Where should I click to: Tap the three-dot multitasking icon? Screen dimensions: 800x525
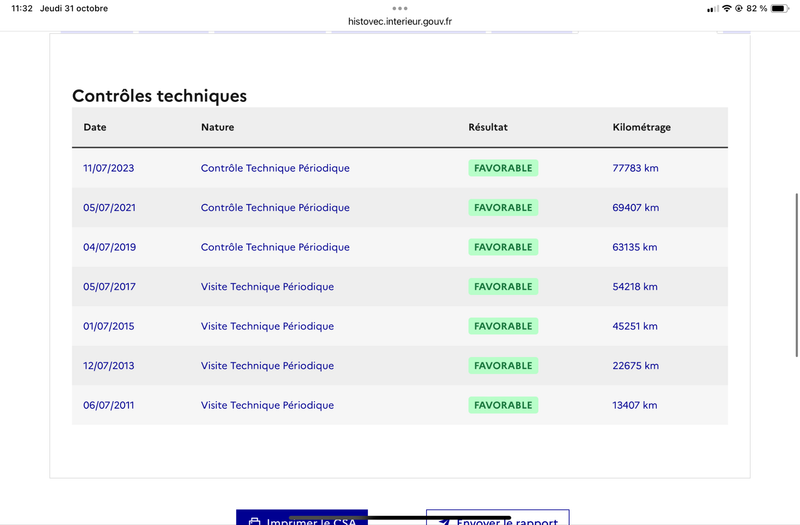tap(399, 8)
